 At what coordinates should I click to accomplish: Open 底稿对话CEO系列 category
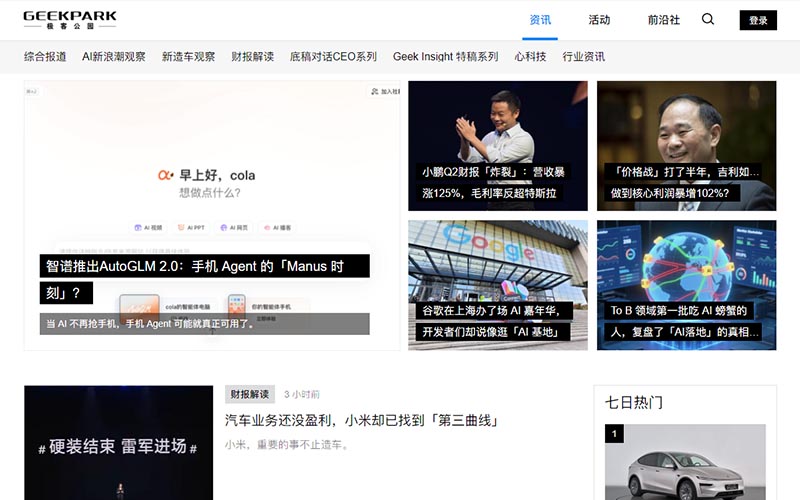[333, 57]
